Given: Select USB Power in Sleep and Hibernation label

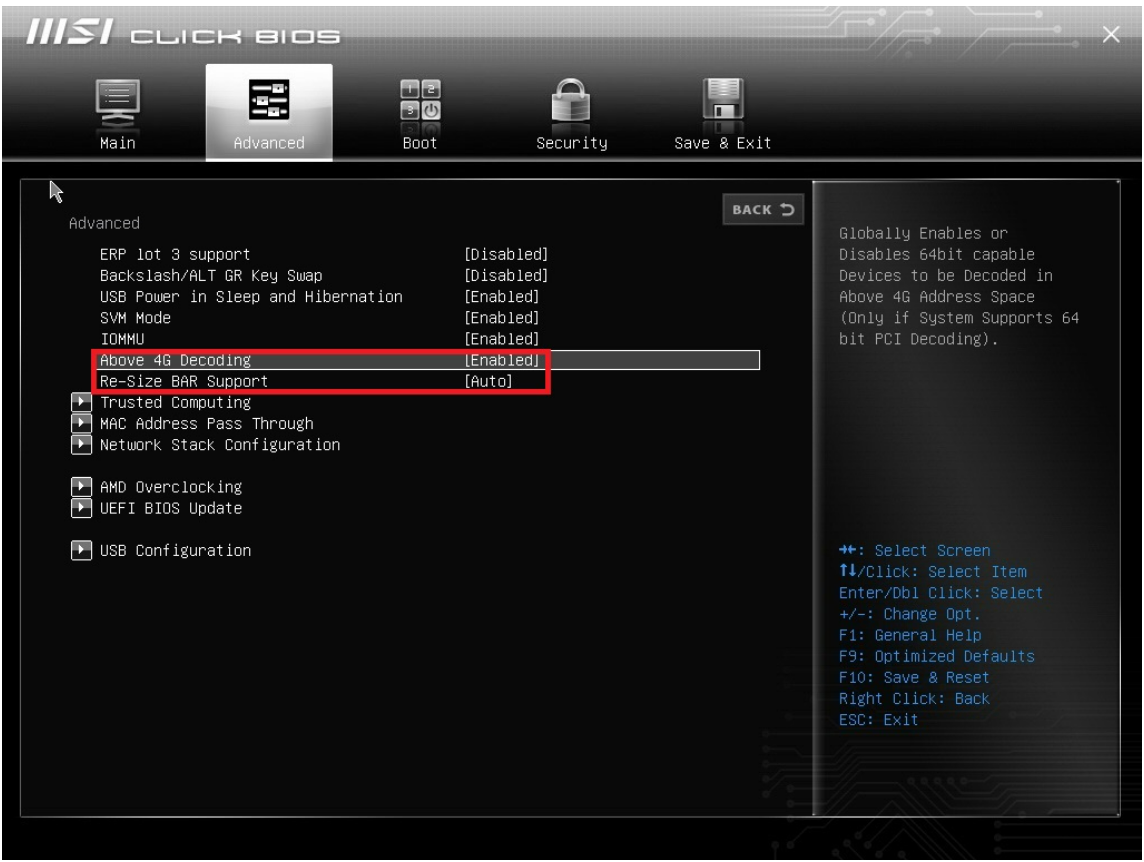Looking at the screenshot, I should coord(251,296).
